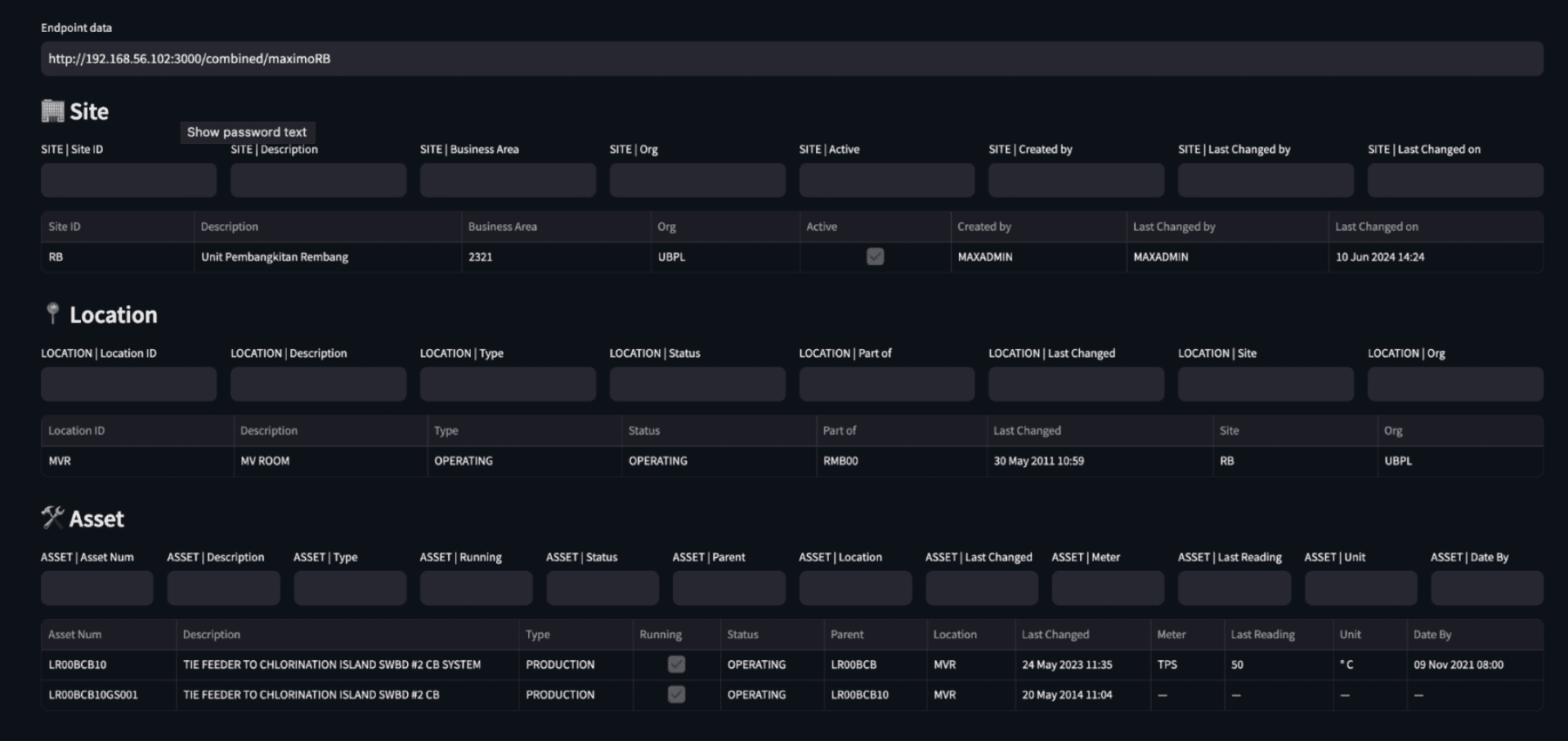Click the LOCATION Status filter field
The image size is (1568, 741).
(697, 384)
